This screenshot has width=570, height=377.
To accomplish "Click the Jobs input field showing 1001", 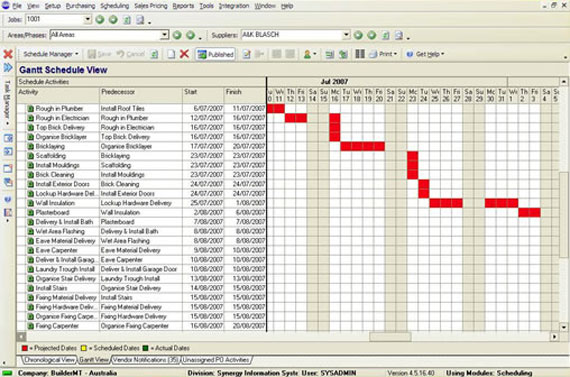I will coord(55,19).
